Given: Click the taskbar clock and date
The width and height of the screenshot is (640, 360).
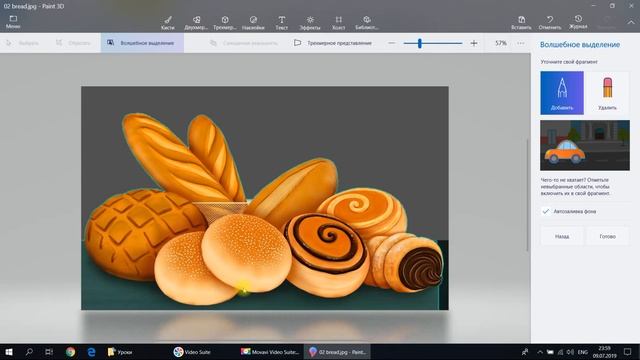Looking at the screenshot, I should 605,352.
